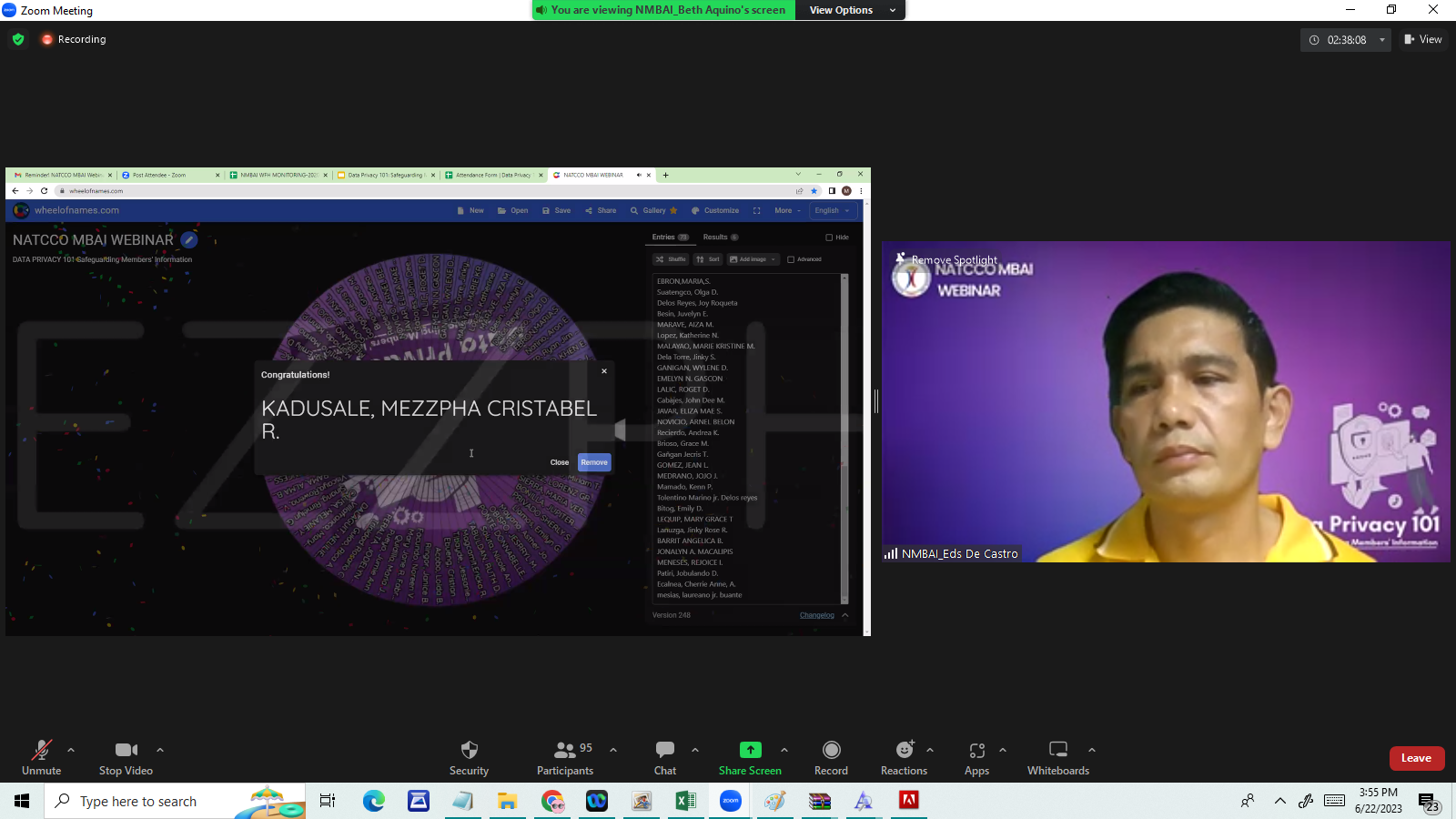Open the Zoom Chat panel
Image resolution: width=1456 pixels, height=819 pixels.
[665, 757]
